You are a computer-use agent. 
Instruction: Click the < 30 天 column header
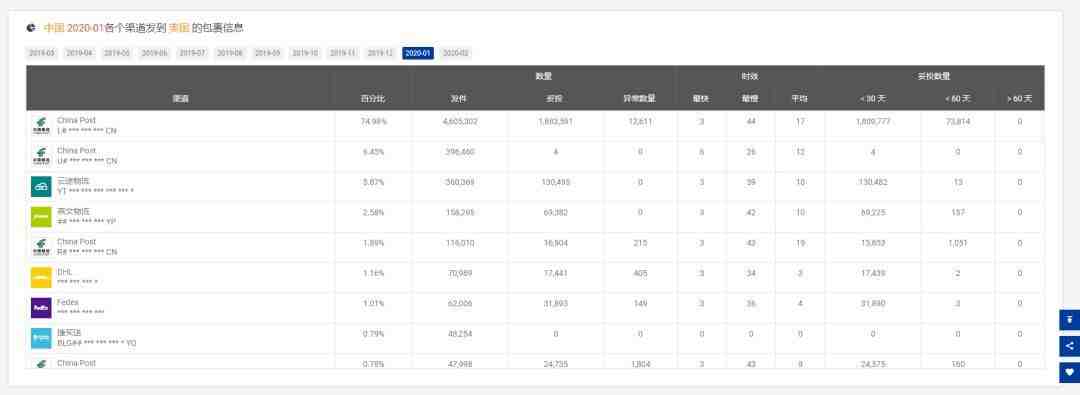(872, 99)
